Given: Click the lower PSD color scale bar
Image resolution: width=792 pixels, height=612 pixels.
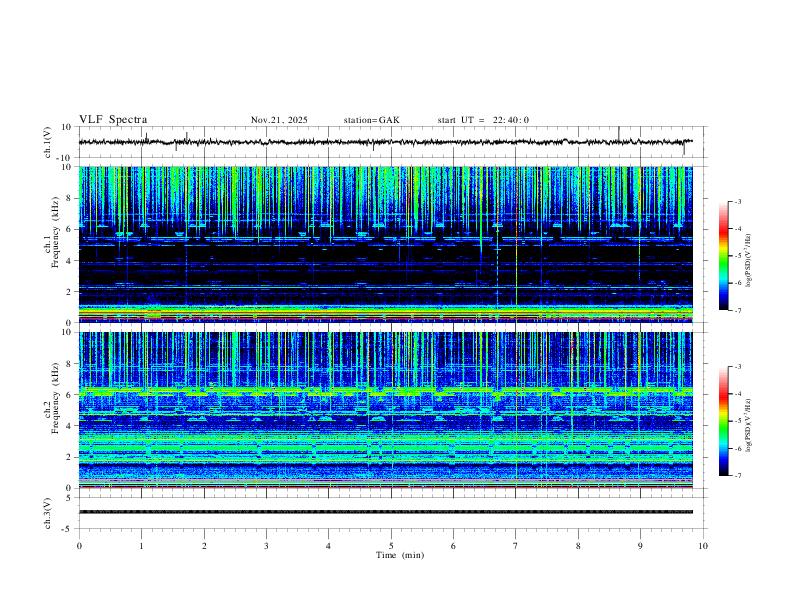Looking at the screenshot, I should [724, 421].
